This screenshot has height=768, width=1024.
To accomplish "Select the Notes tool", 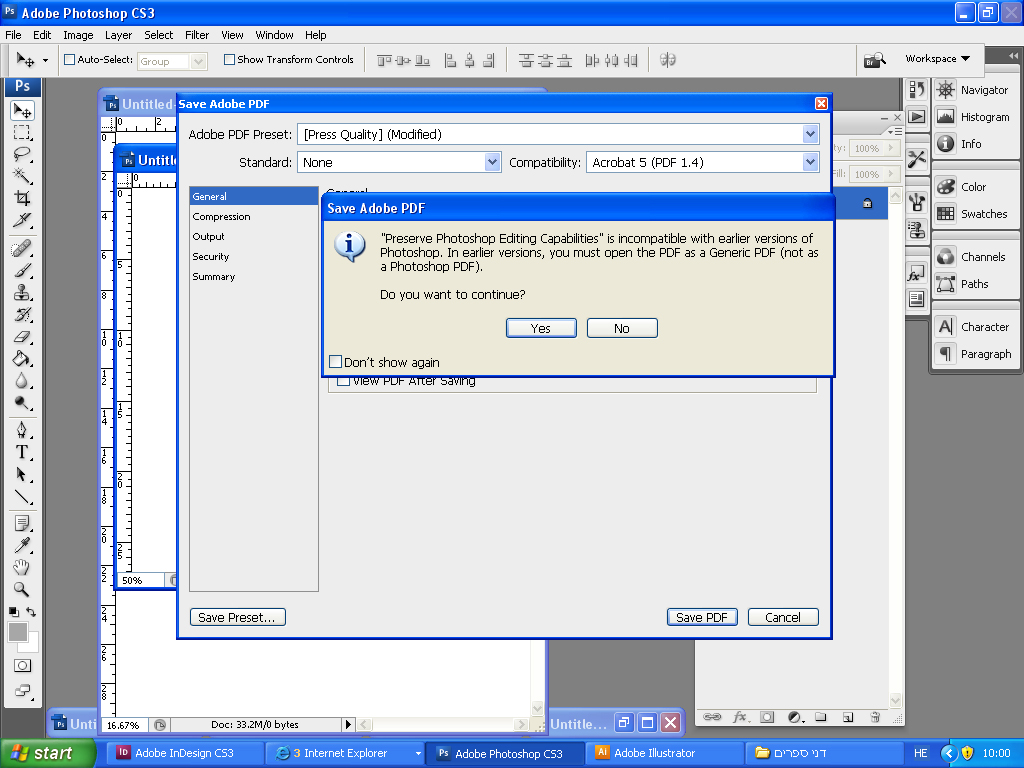I will (x=22, y=524).
